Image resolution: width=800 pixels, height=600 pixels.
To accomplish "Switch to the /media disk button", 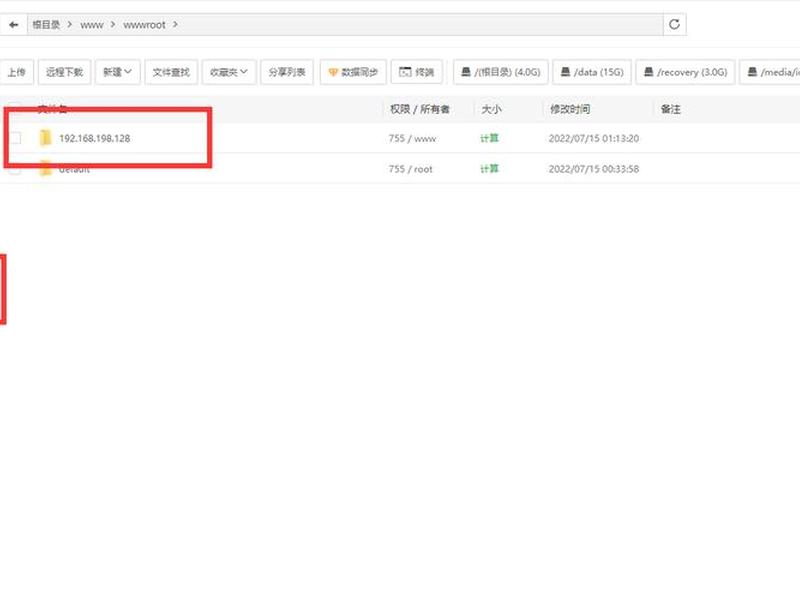I will [x=770, y=72].
